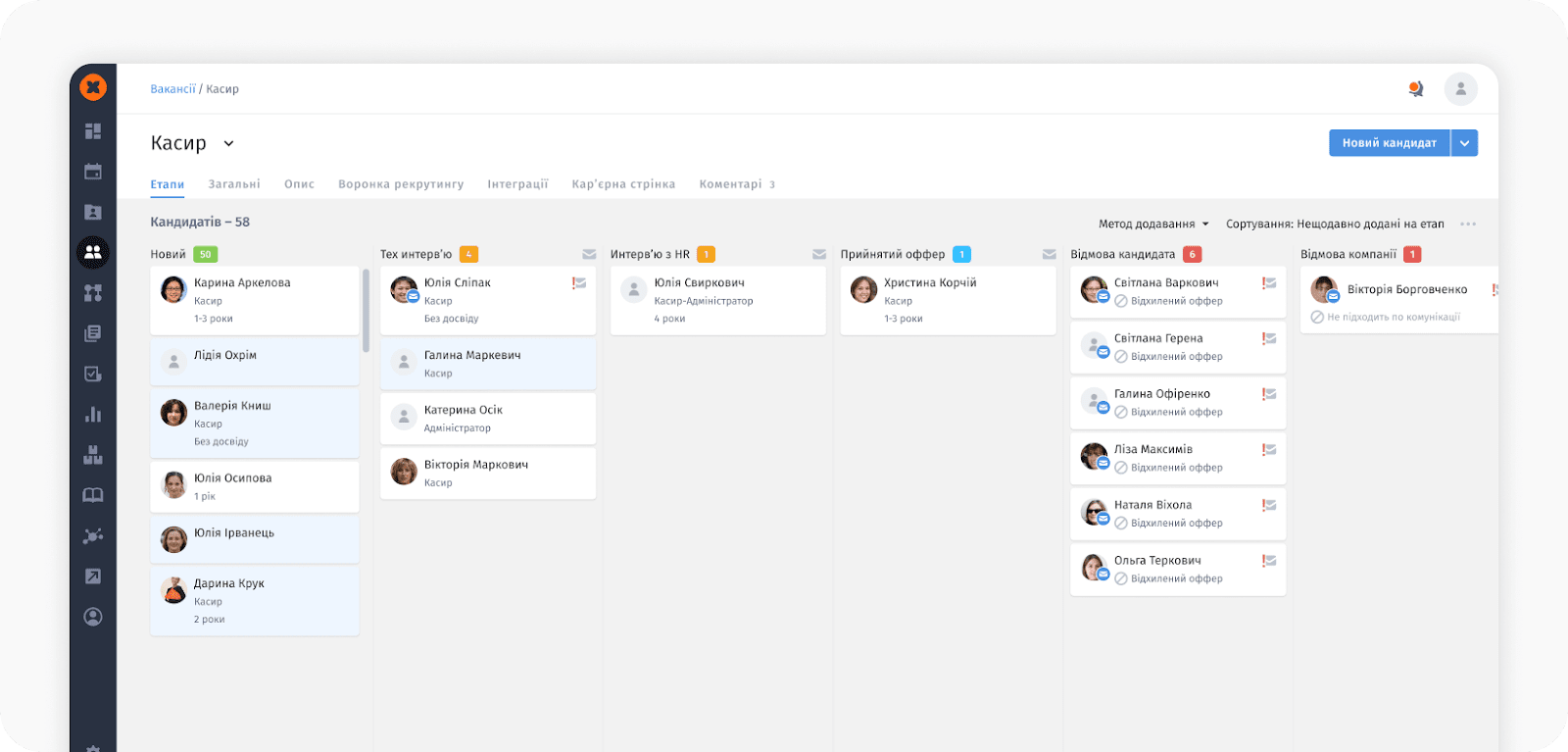This screenshot has height=752, width=1568.
Task: Switch to the Інтеграції tab
Action: click(517, 184)
